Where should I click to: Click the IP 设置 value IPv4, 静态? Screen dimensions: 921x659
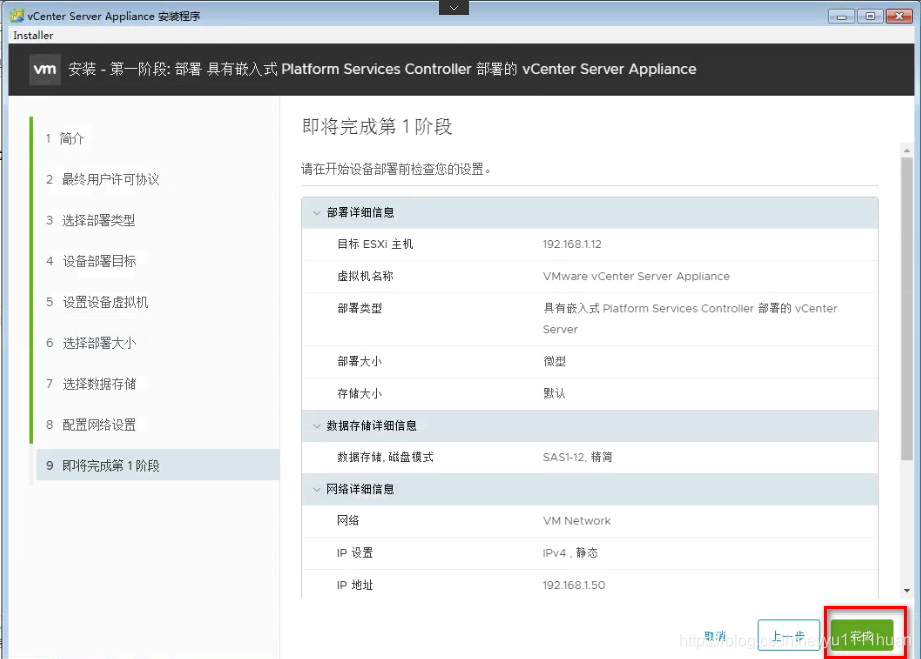[x=570, y=553]
